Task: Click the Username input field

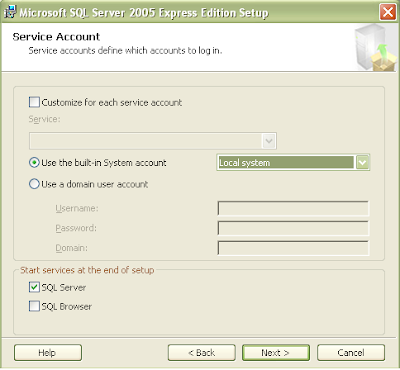Action: [x=293, y=208]
